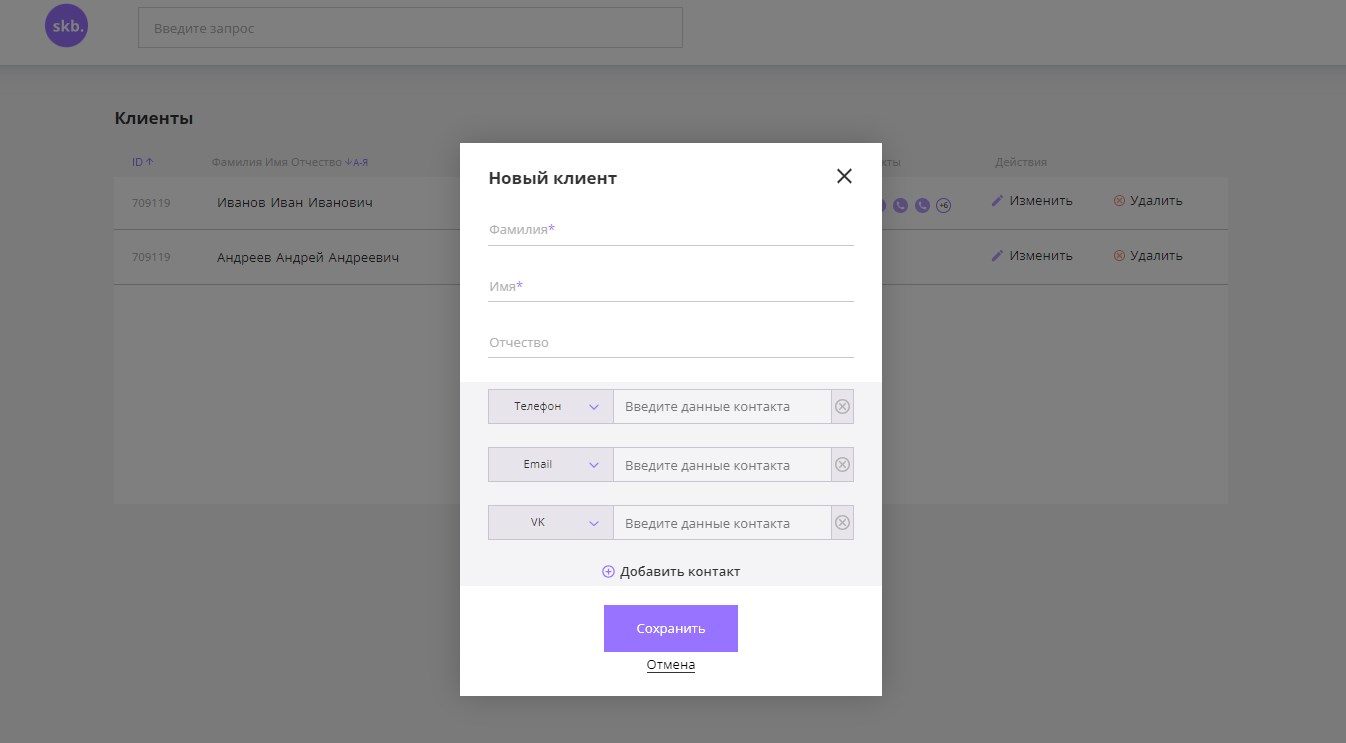Open the Email contact type dropdown
This screenshot has height=743, width=1346.
tap(550, 465)
